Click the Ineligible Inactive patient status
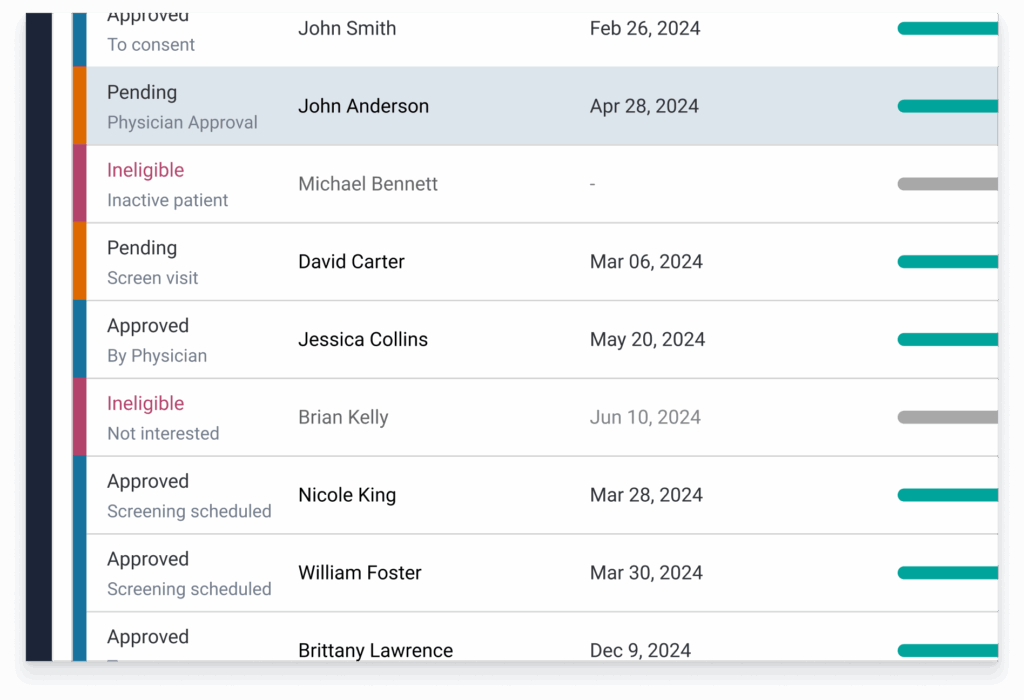This screenshot has width=1024, height=700. pos(167,185)
